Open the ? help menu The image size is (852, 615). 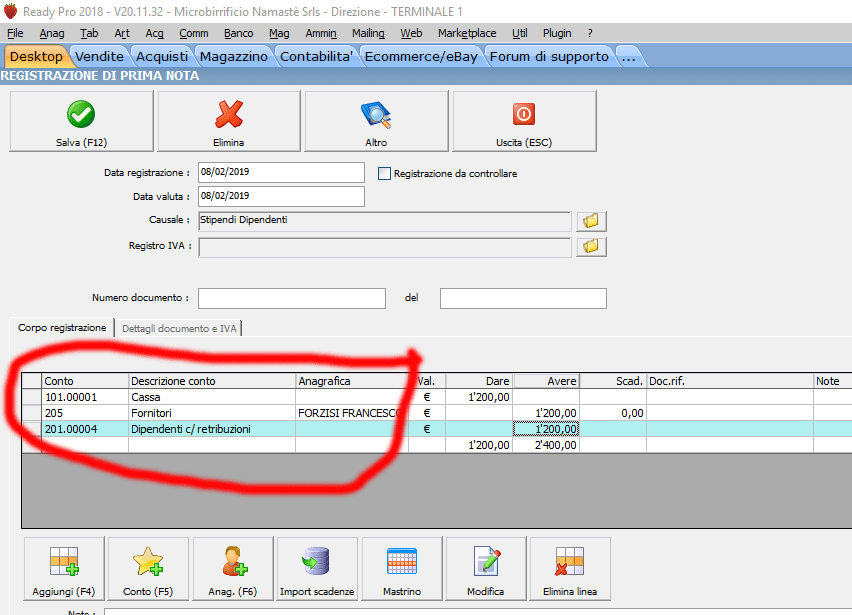(590, 33)
